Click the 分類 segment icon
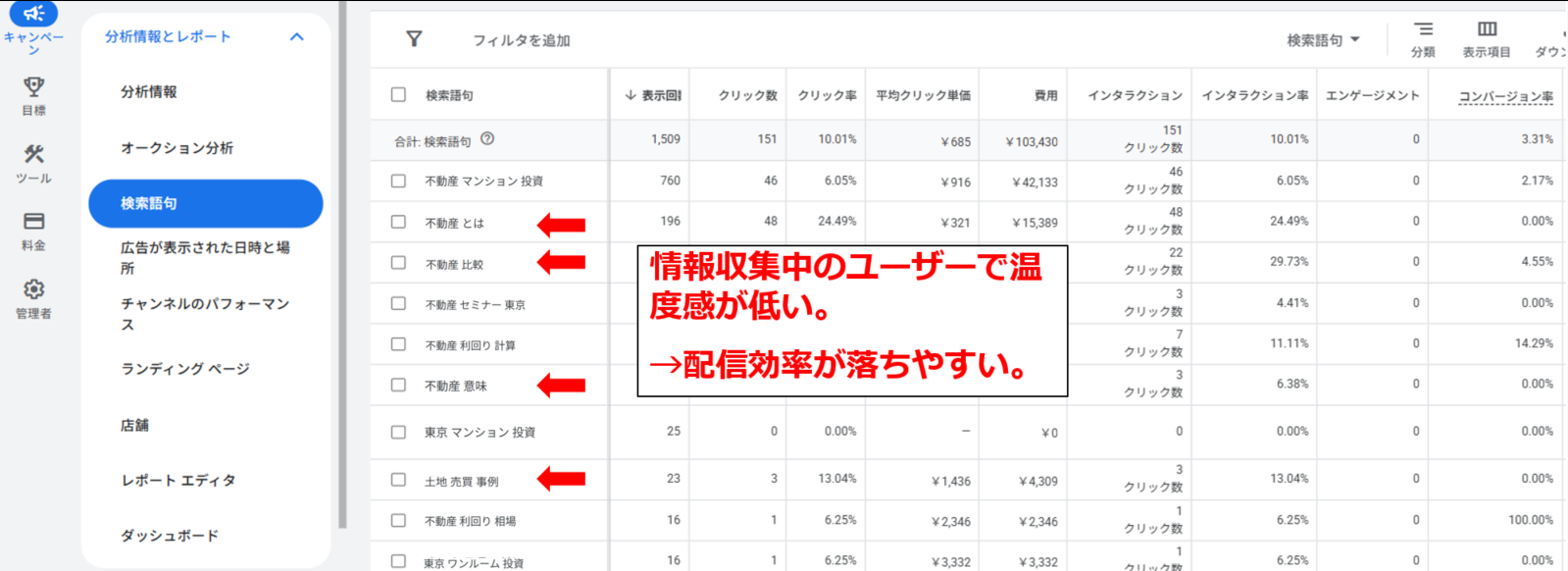 click(1423, 30)
